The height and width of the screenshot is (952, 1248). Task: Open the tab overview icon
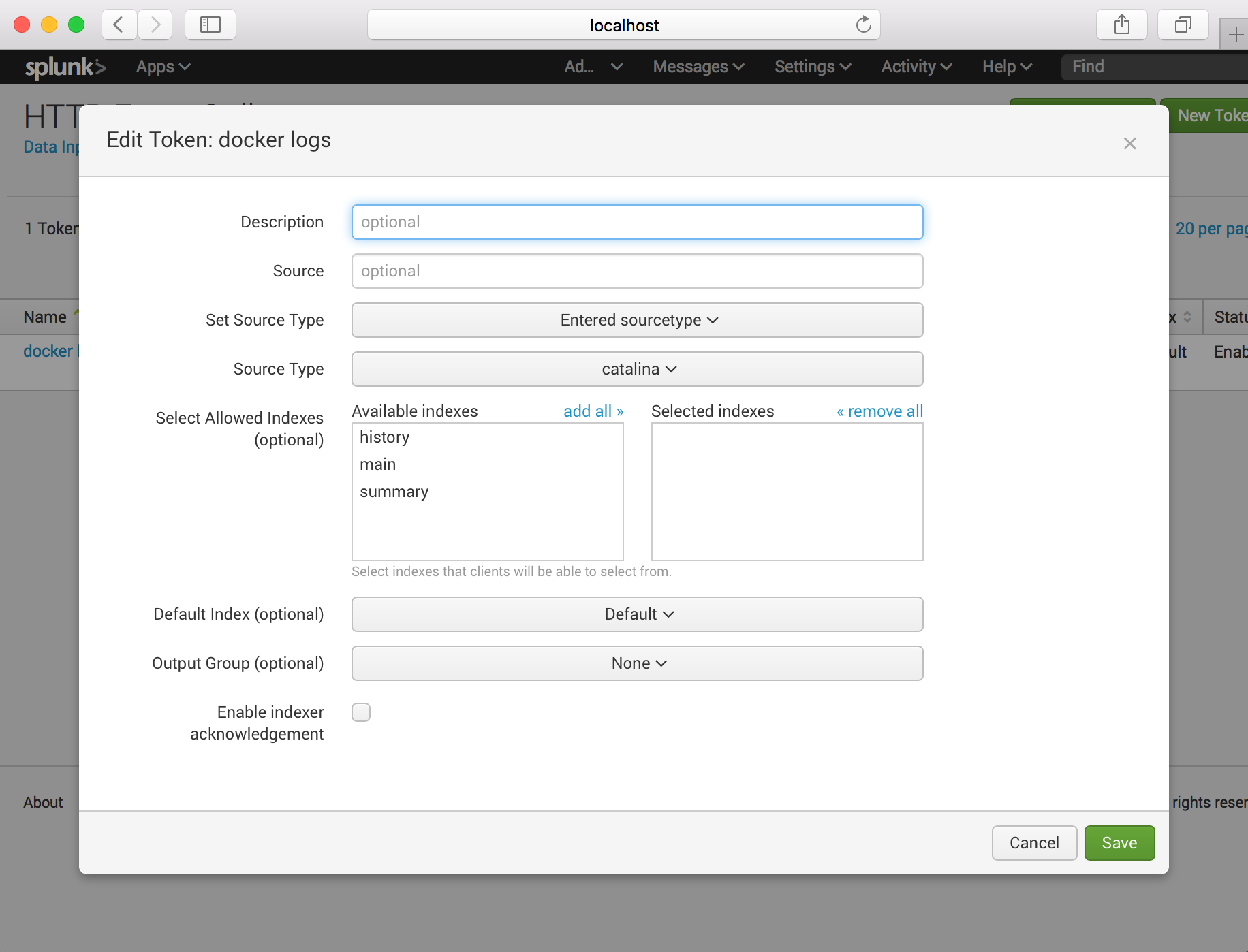(1183, 25)
